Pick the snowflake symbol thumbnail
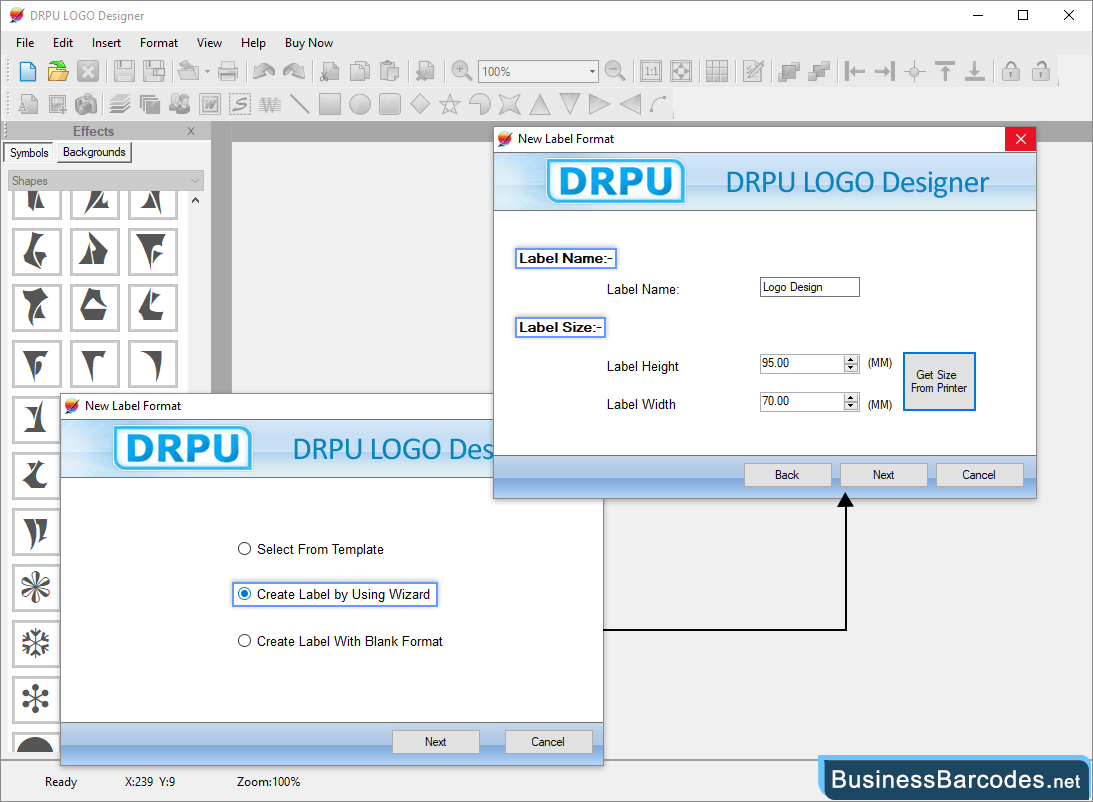The width and height of the screenshot is (1093, 802). (x=36, y=642)
